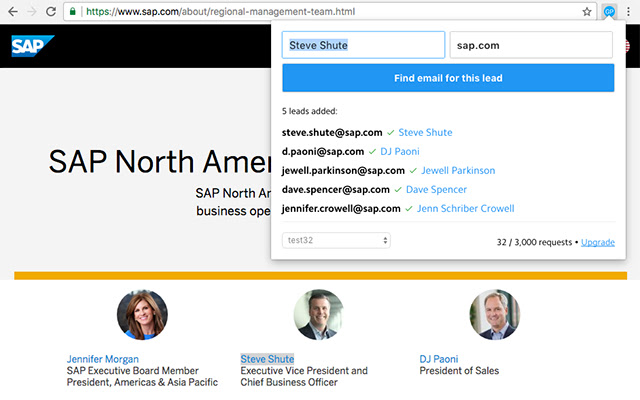640x400 pixels.
Task: Open the DJ Paoni lead link in popup
Action: click(399, 151)
